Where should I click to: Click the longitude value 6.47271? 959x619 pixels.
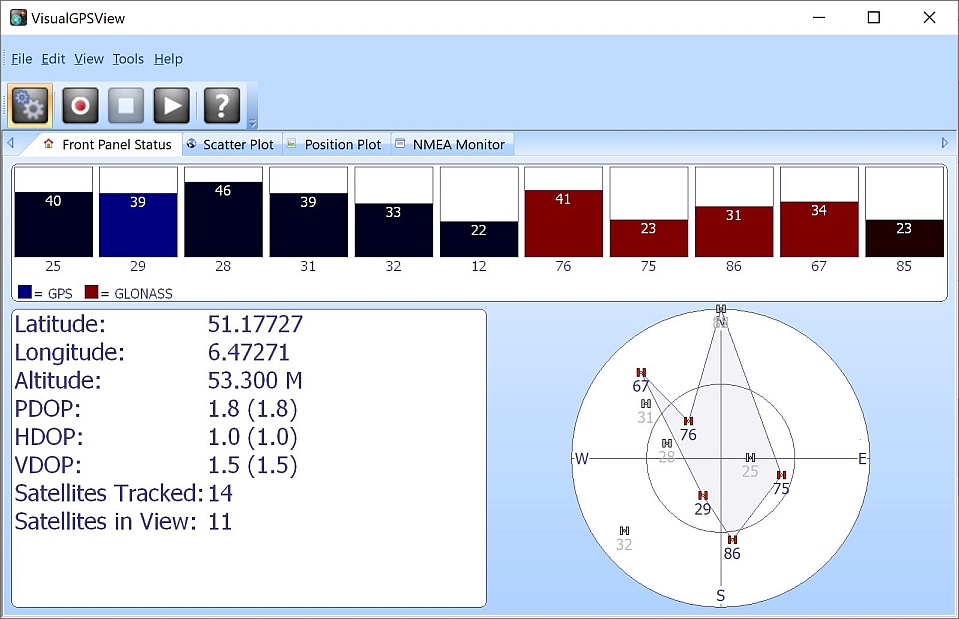pos(248,352)
